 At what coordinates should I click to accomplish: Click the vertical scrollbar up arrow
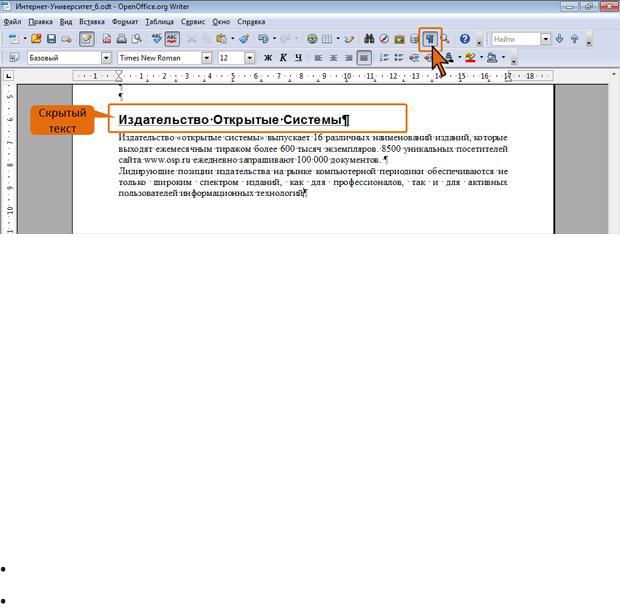(x=614, y=74)
